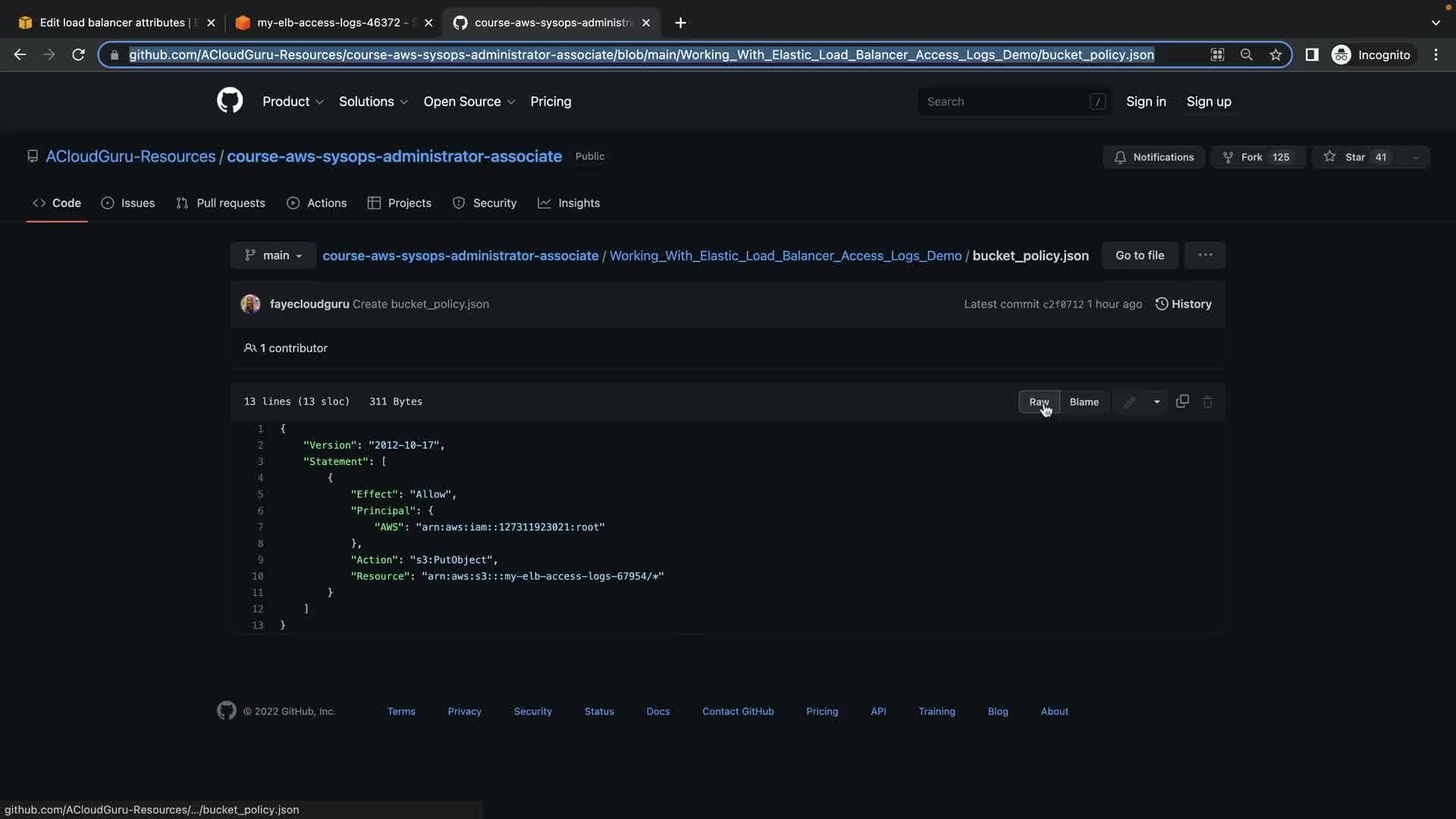The width and height of the screenshot is (1456, 819).
Task: Open edit options dropdown caret beside pencil
Action: pyautogui.click(x=1156, y=402)
